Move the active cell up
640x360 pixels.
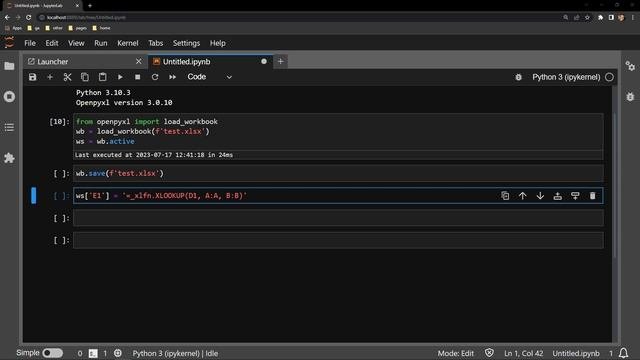tap(522, 196)
